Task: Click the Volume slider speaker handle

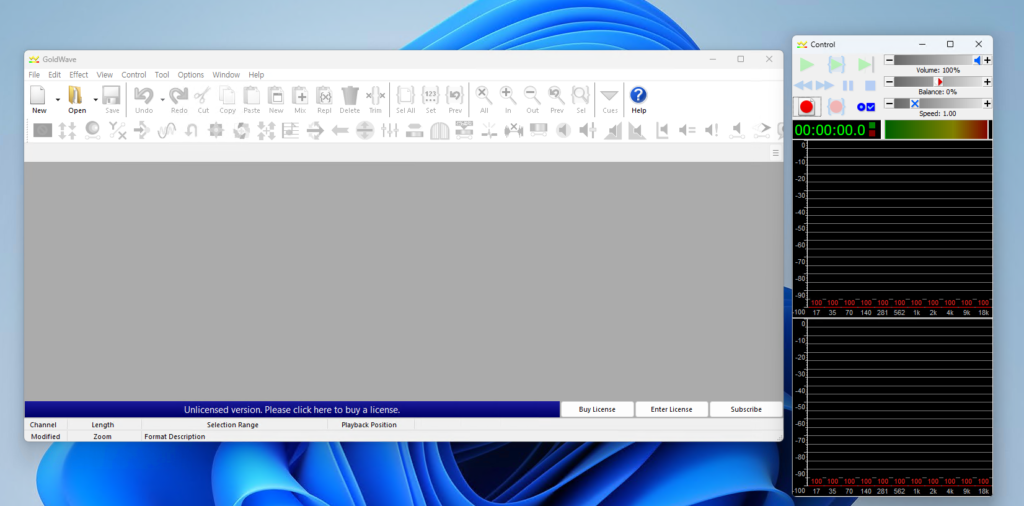Action: point(978,60)
